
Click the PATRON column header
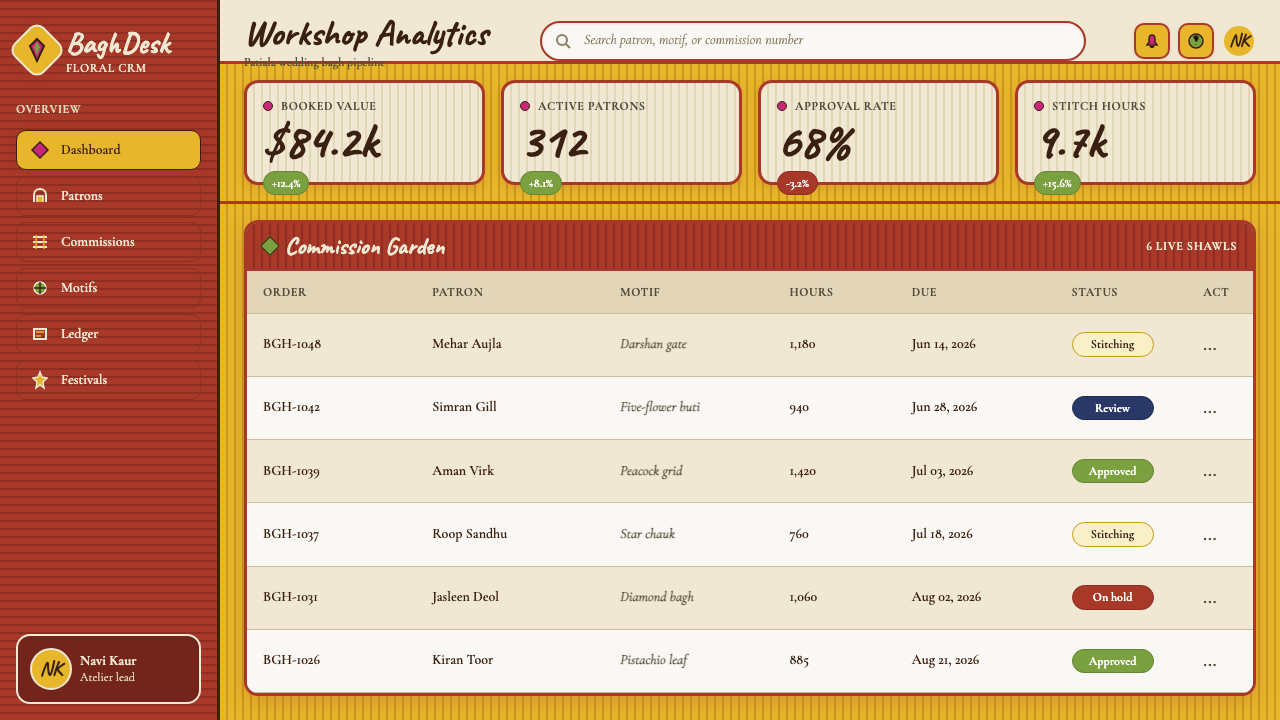coord(458,292)
